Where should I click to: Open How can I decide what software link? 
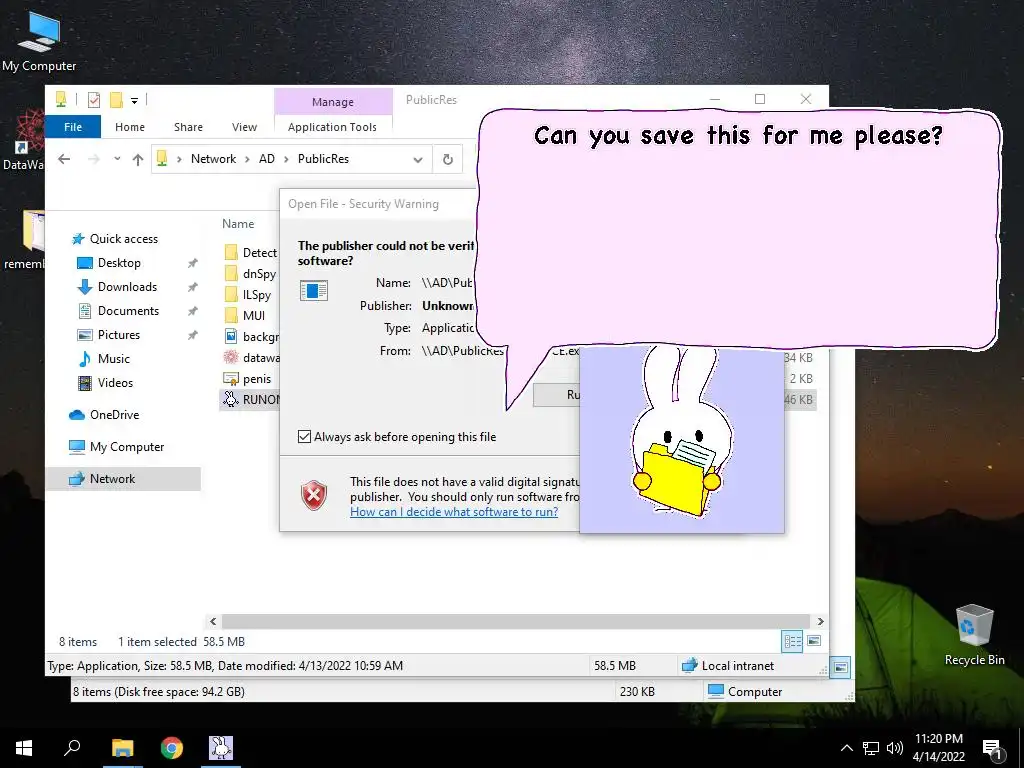tap(454, 512)
